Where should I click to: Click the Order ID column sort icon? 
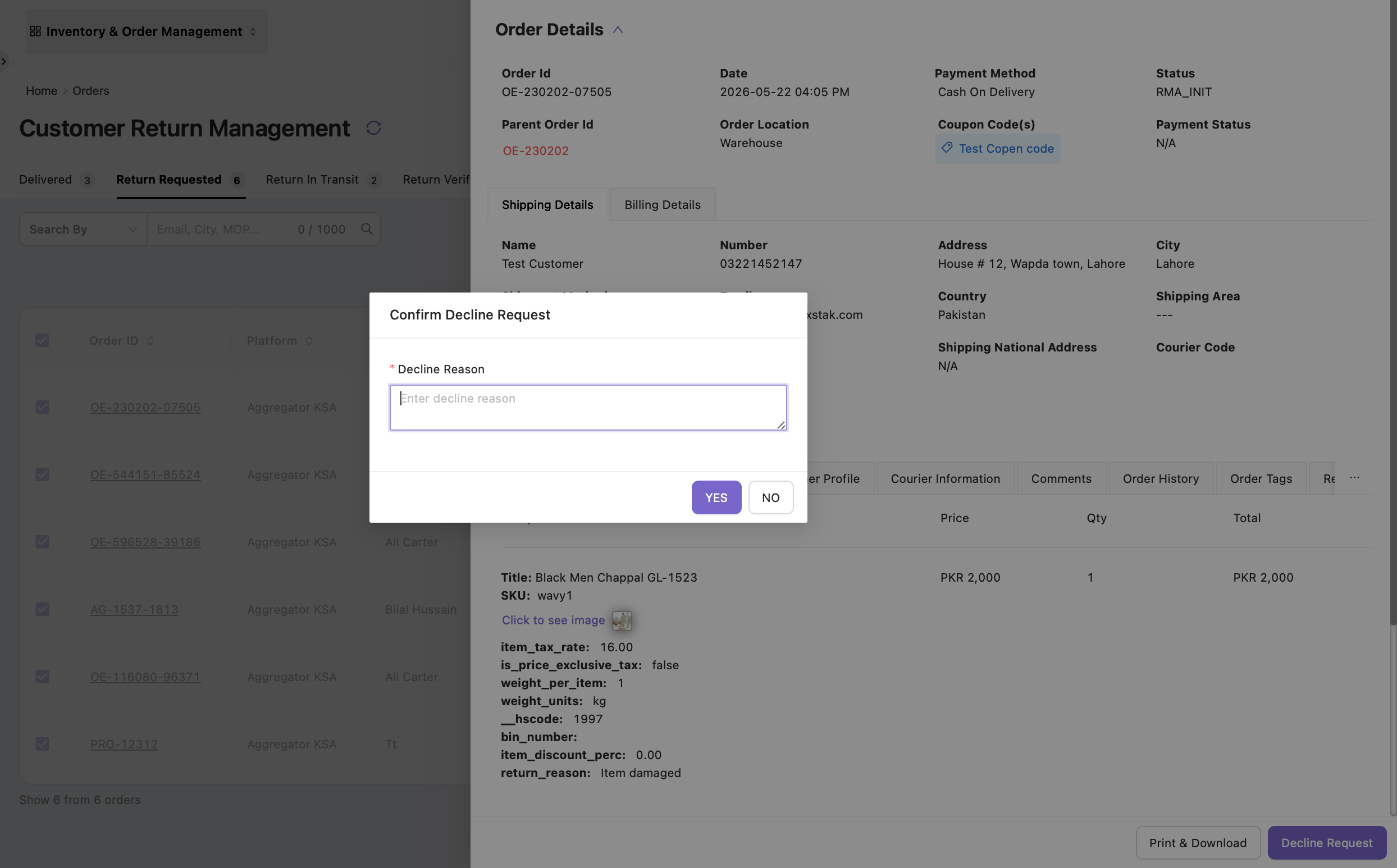(150, 341)
